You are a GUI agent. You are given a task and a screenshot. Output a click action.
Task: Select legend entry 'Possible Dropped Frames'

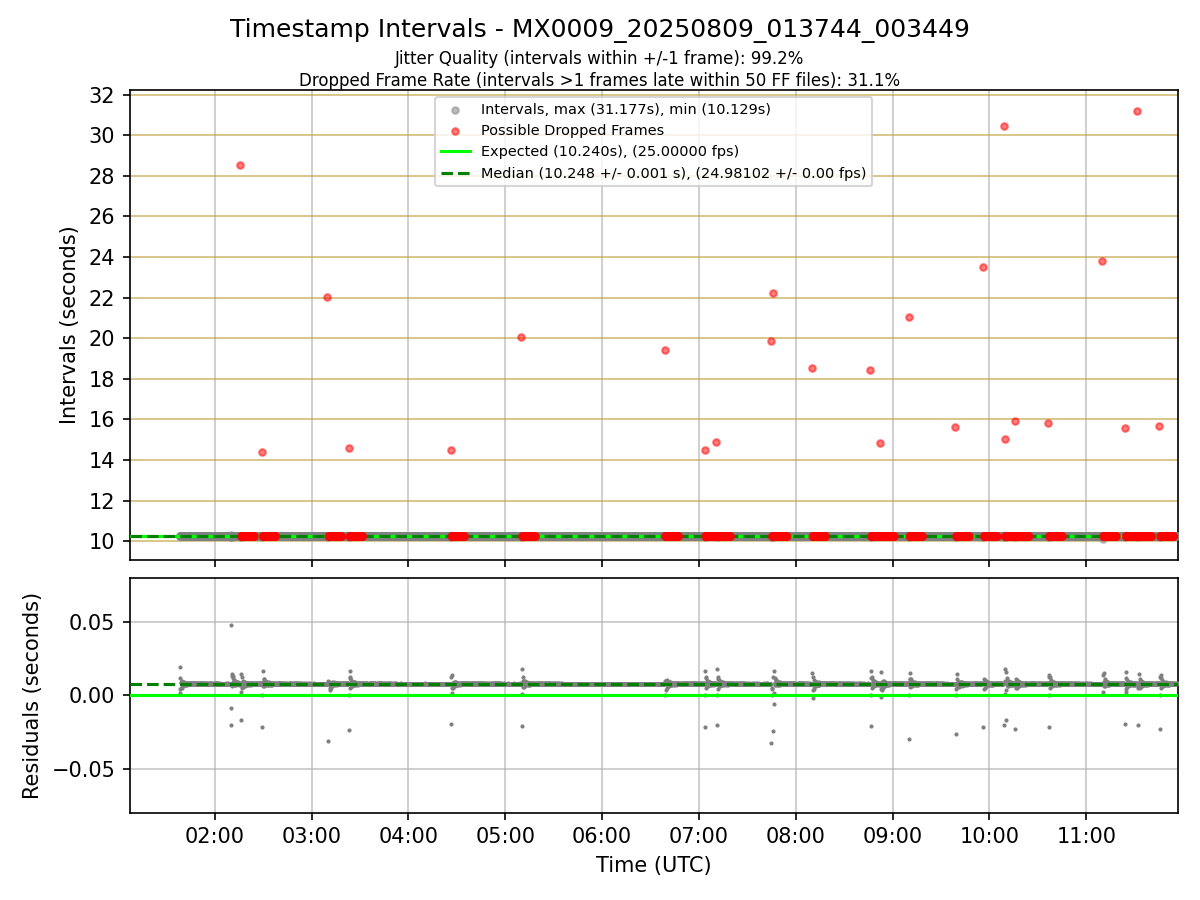click(571, 130)
